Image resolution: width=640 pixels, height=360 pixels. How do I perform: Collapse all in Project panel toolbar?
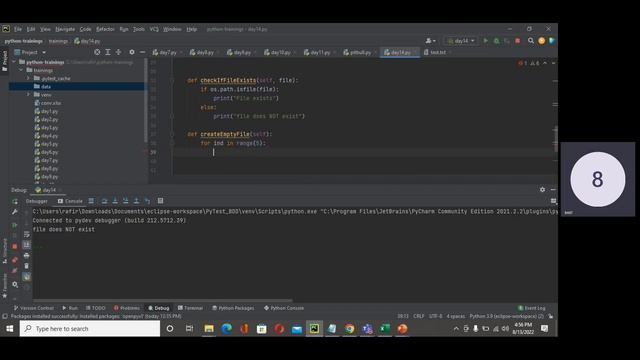click(118, 52)
